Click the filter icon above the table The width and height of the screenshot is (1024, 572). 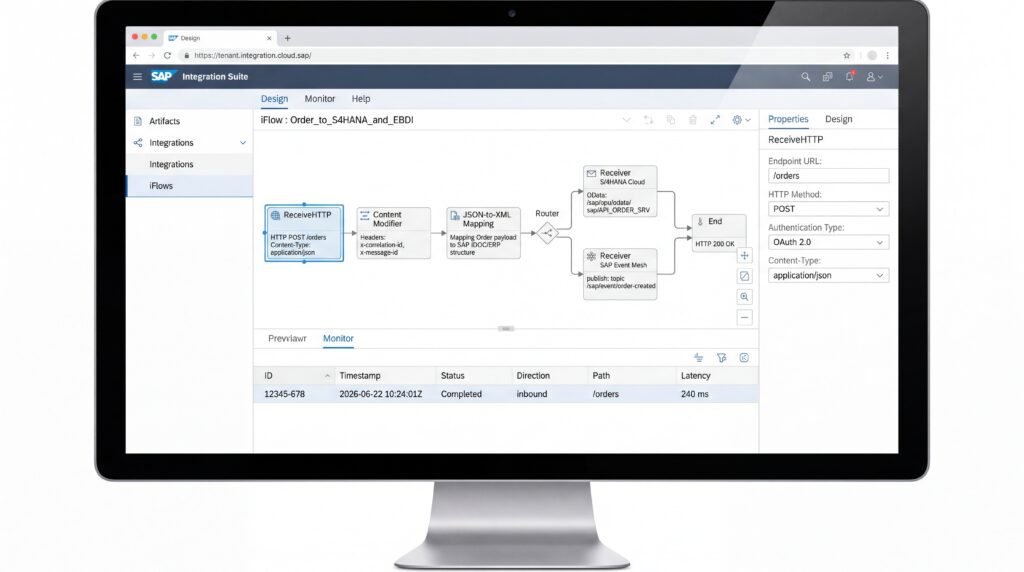722,358
